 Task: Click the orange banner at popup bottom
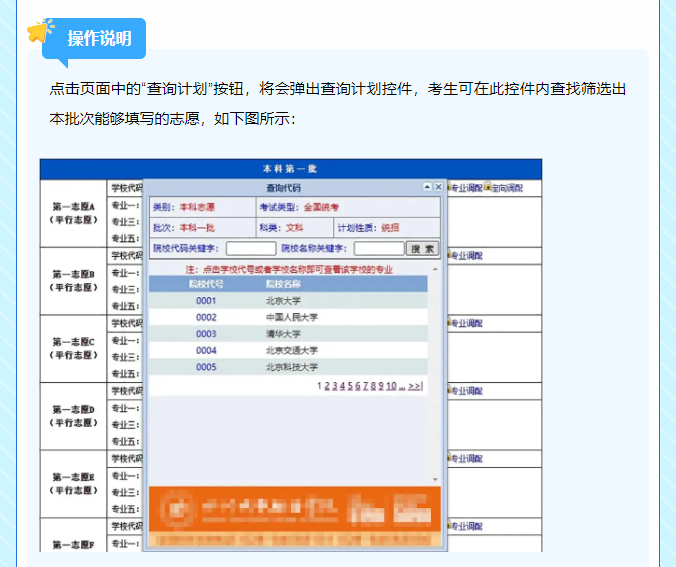pos(294,510)
